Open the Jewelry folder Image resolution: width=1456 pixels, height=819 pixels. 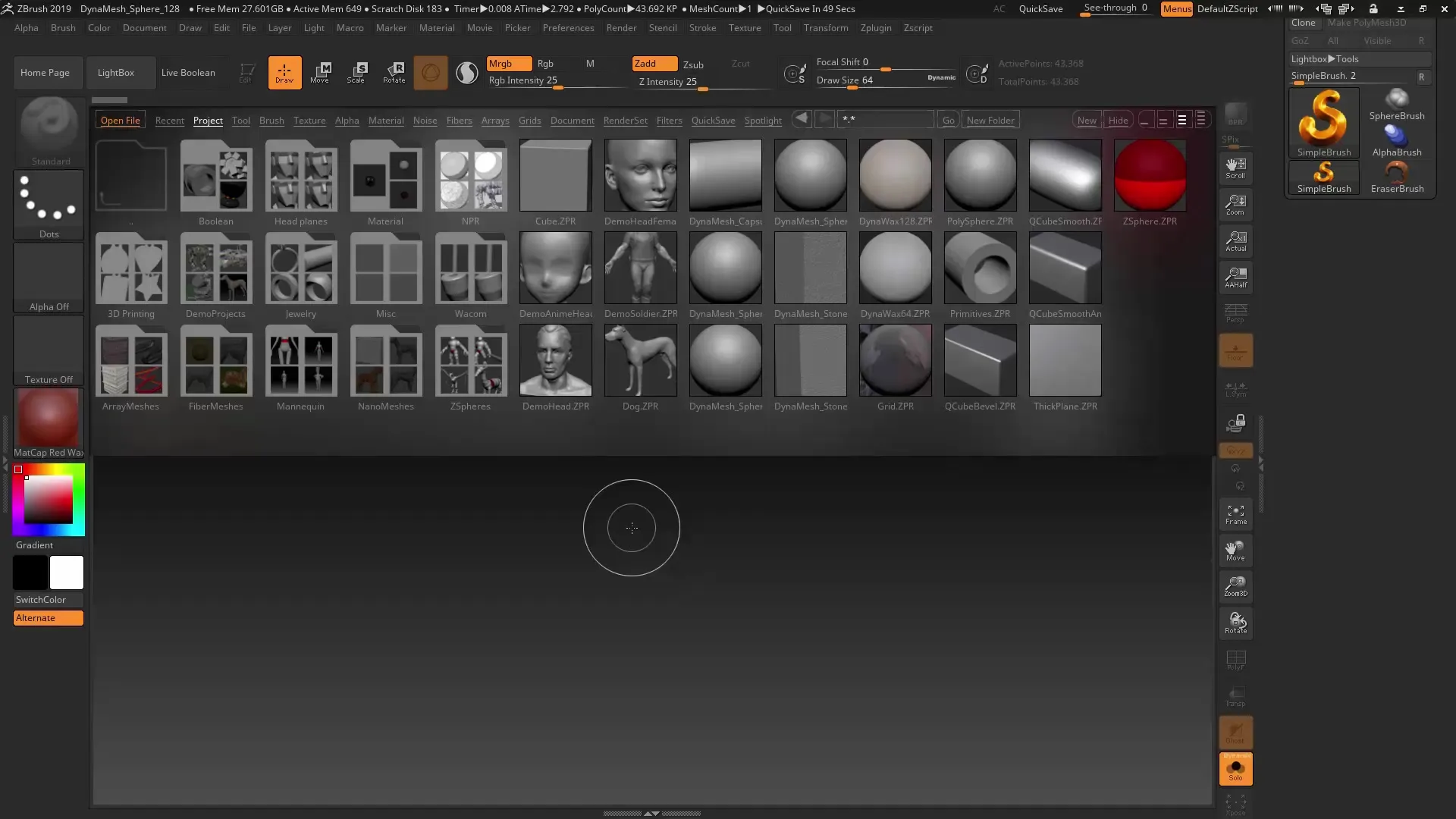pos(301,275)
